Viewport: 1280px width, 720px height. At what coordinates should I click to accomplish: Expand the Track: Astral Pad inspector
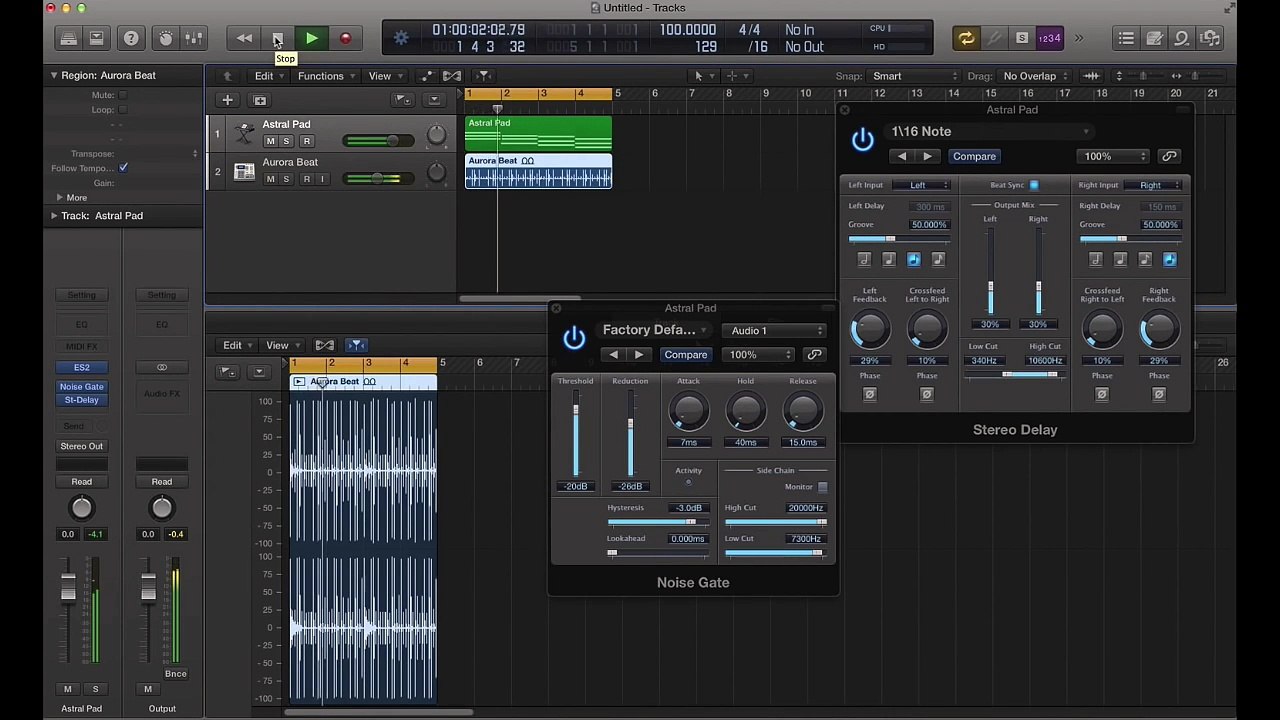coord(54,216)
